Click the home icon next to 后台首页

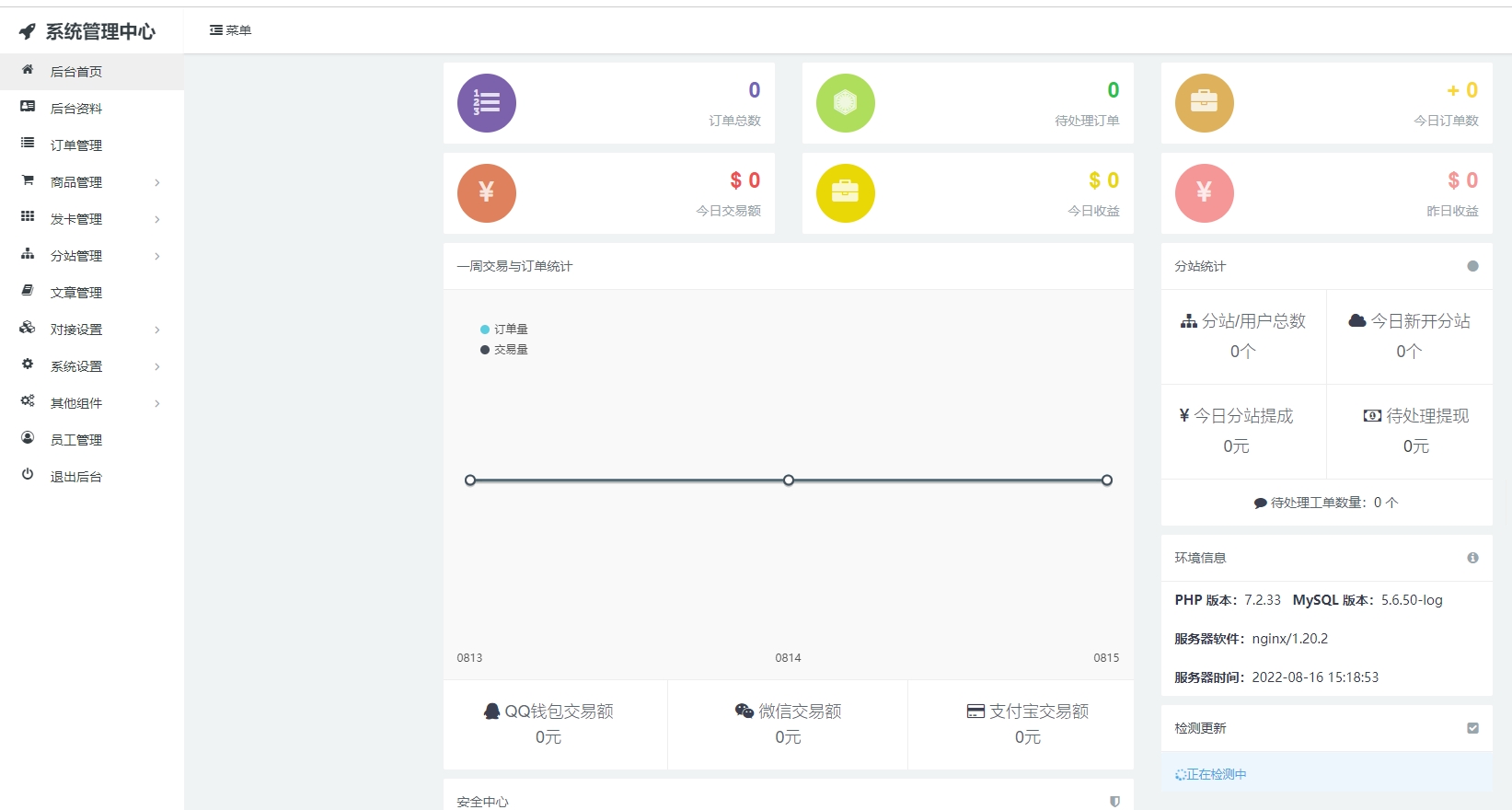[x=28, y=70]
